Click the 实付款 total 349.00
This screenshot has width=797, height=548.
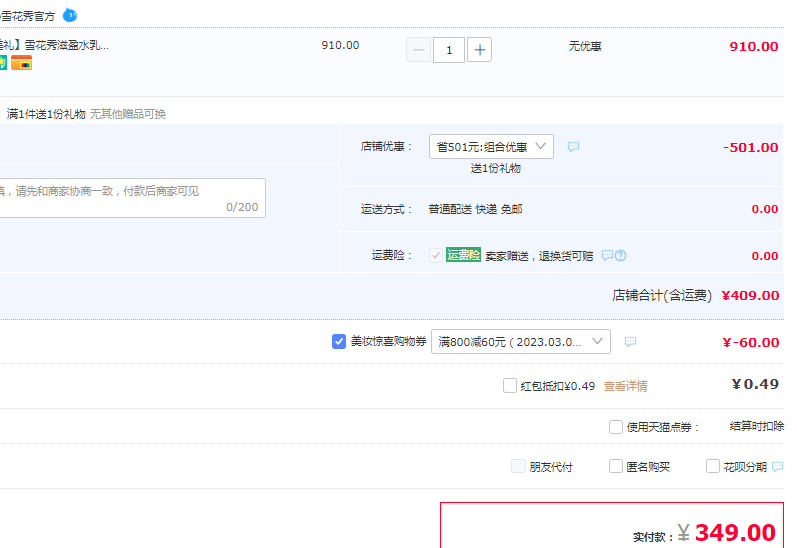735,533
